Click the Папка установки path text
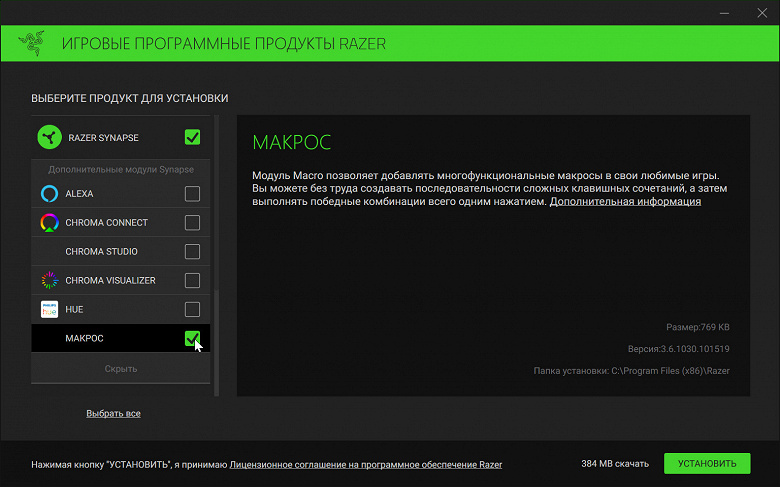 point(632,371)
